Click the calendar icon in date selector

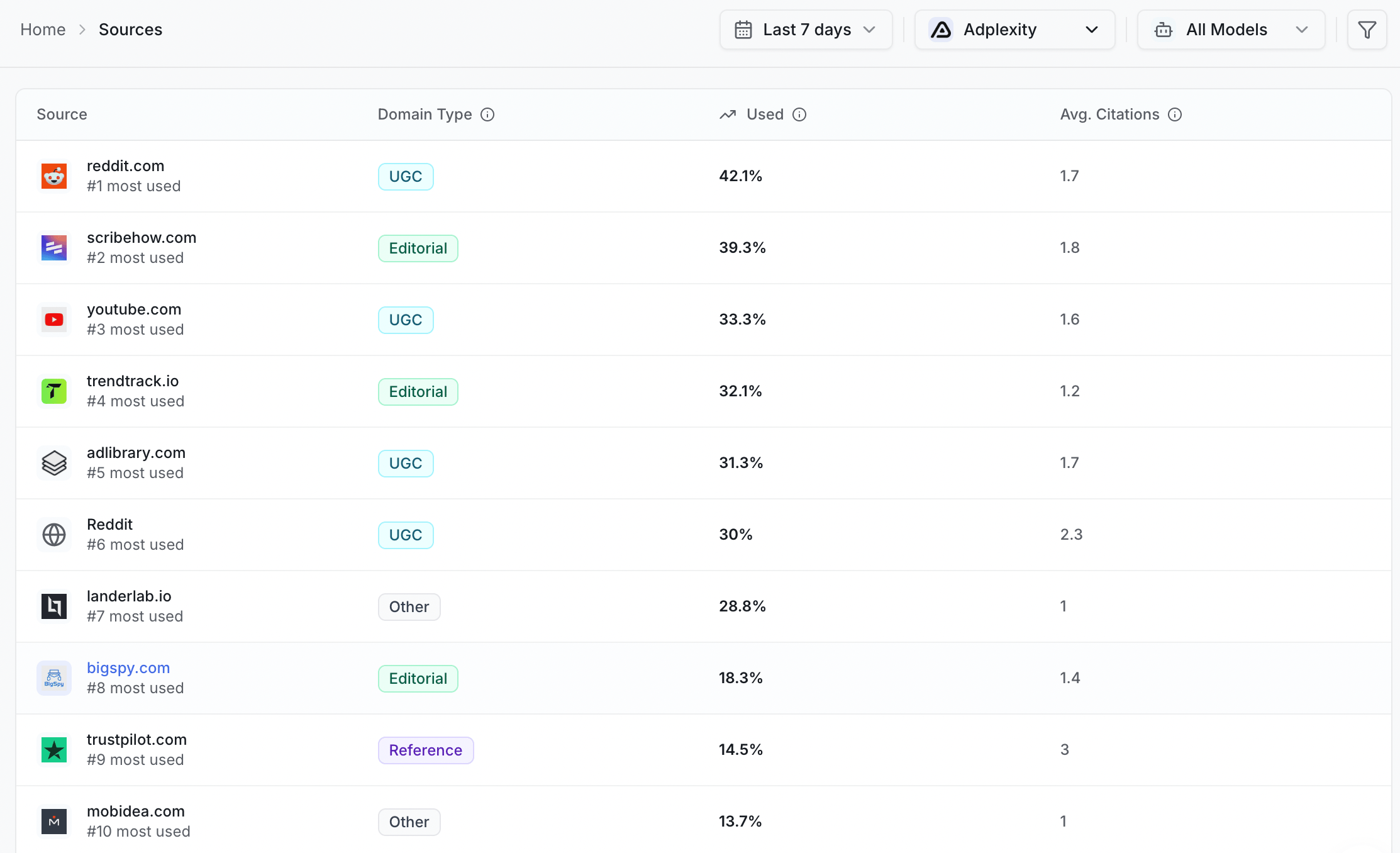click(x=743, y=30)
